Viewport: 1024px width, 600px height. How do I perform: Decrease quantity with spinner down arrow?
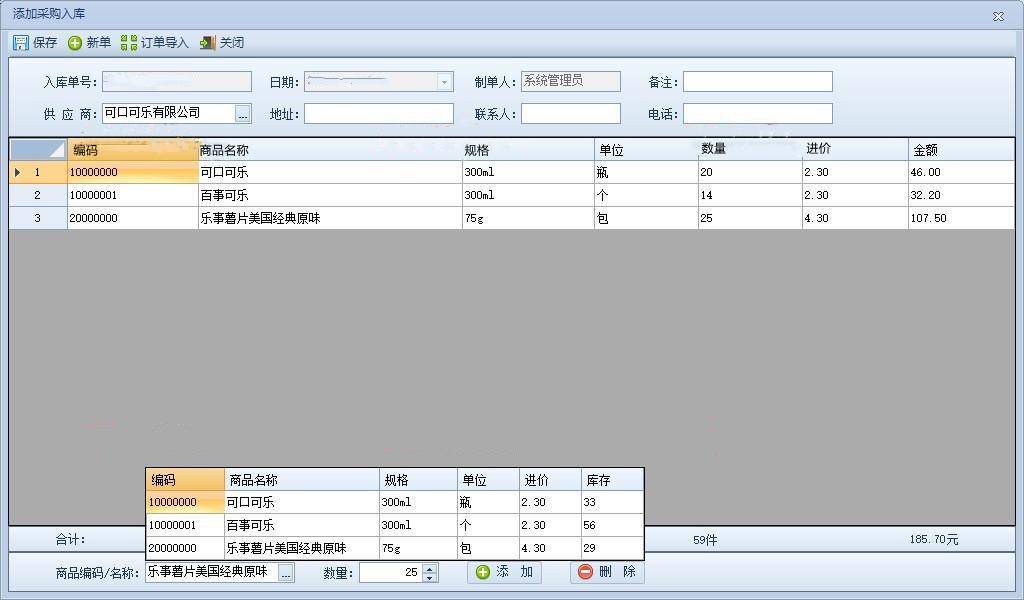pos(430,578)
